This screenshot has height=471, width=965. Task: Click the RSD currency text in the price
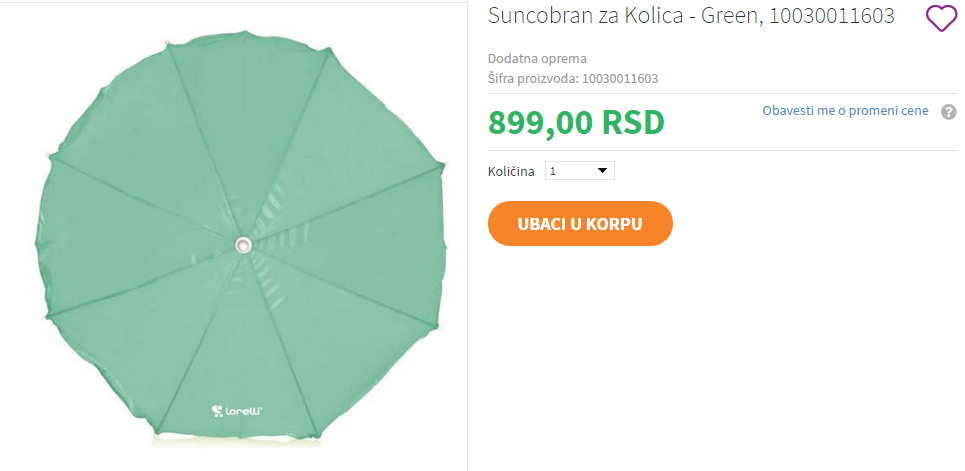(x=633, y=122)
